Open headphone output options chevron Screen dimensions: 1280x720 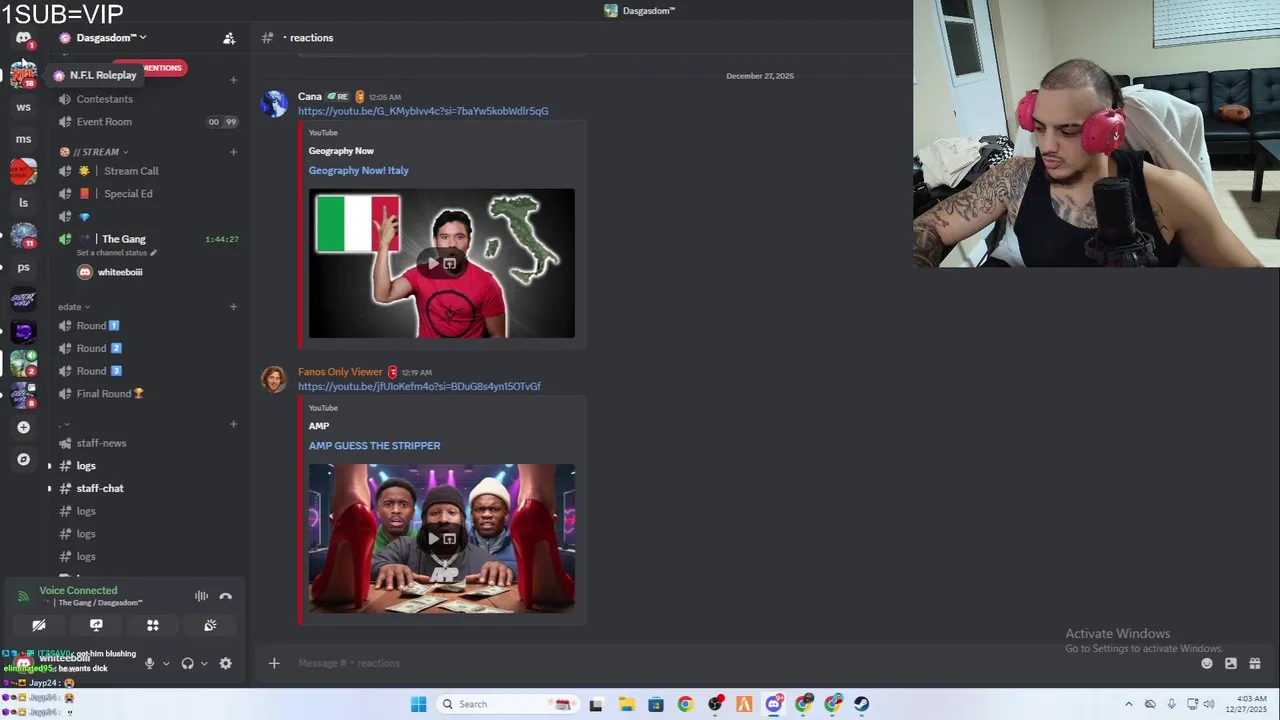(x=204, y=663)
